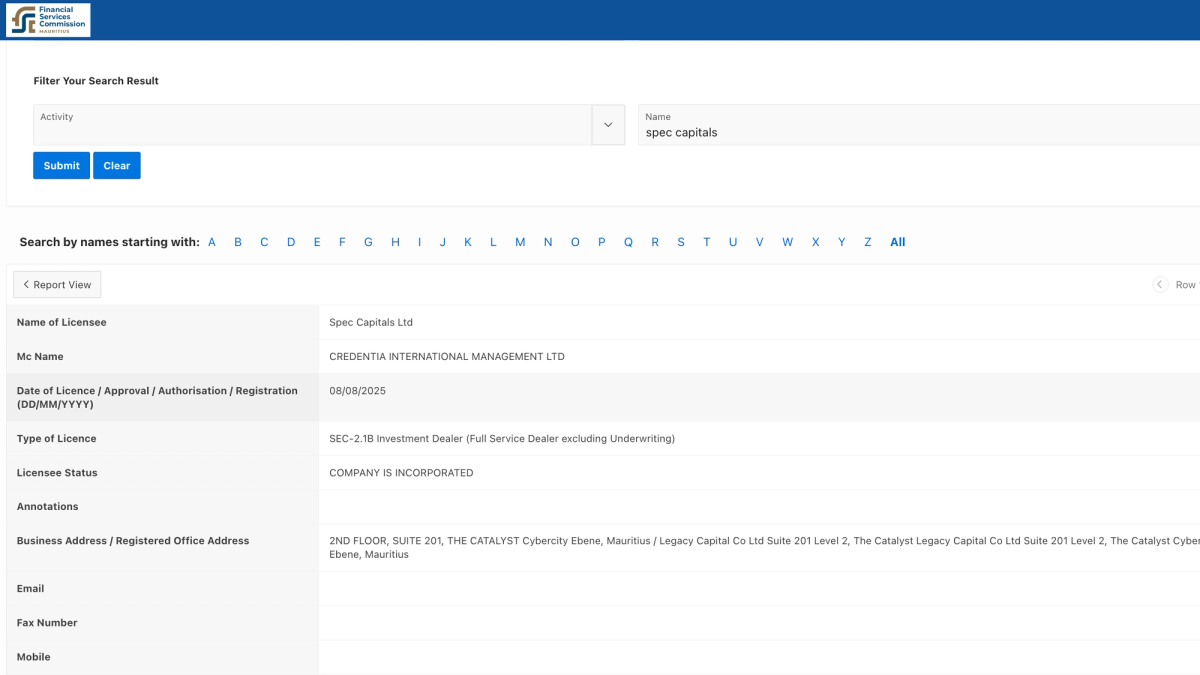Click the Filter Your Search Result heading

click(x=96, y=81)
